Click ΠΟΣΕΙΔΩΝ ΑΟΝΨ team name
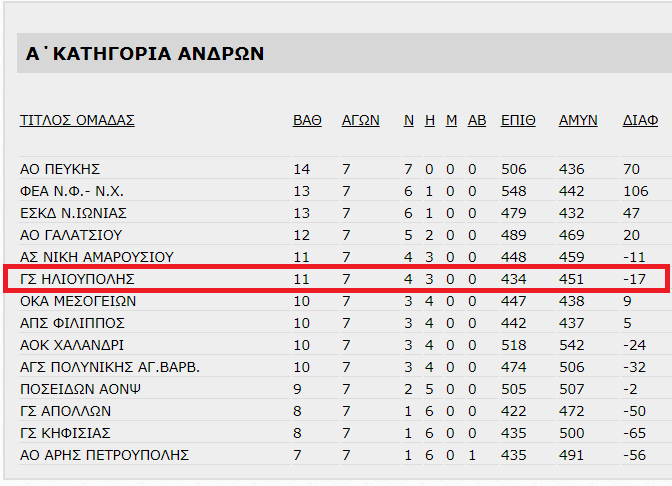The width and height of the screenshot is (672, 486). tap(81, 389)
